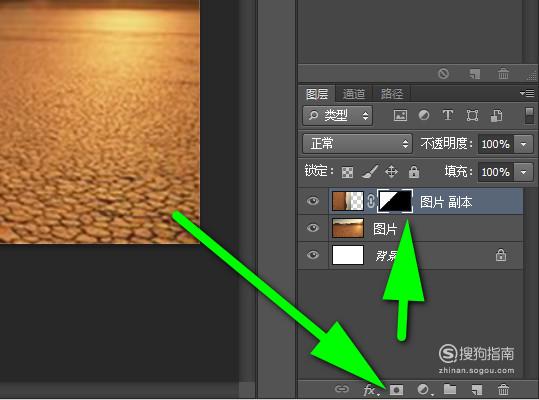Filter for smart objects
The height and width of the screenshot is (400, 539).
[x=496, y=115]
